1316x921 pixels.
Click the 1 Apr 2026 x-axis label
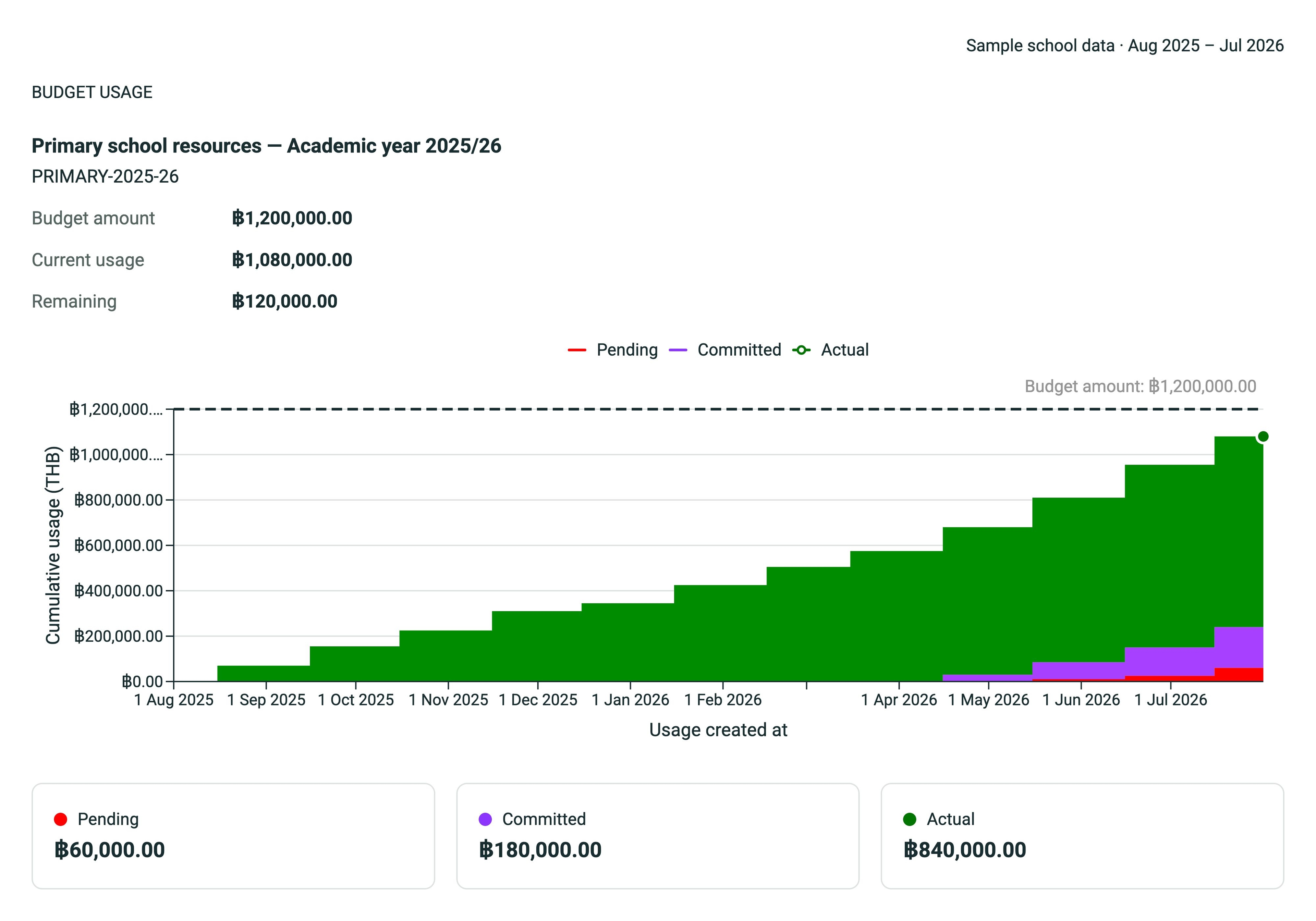tap(899, 700)
